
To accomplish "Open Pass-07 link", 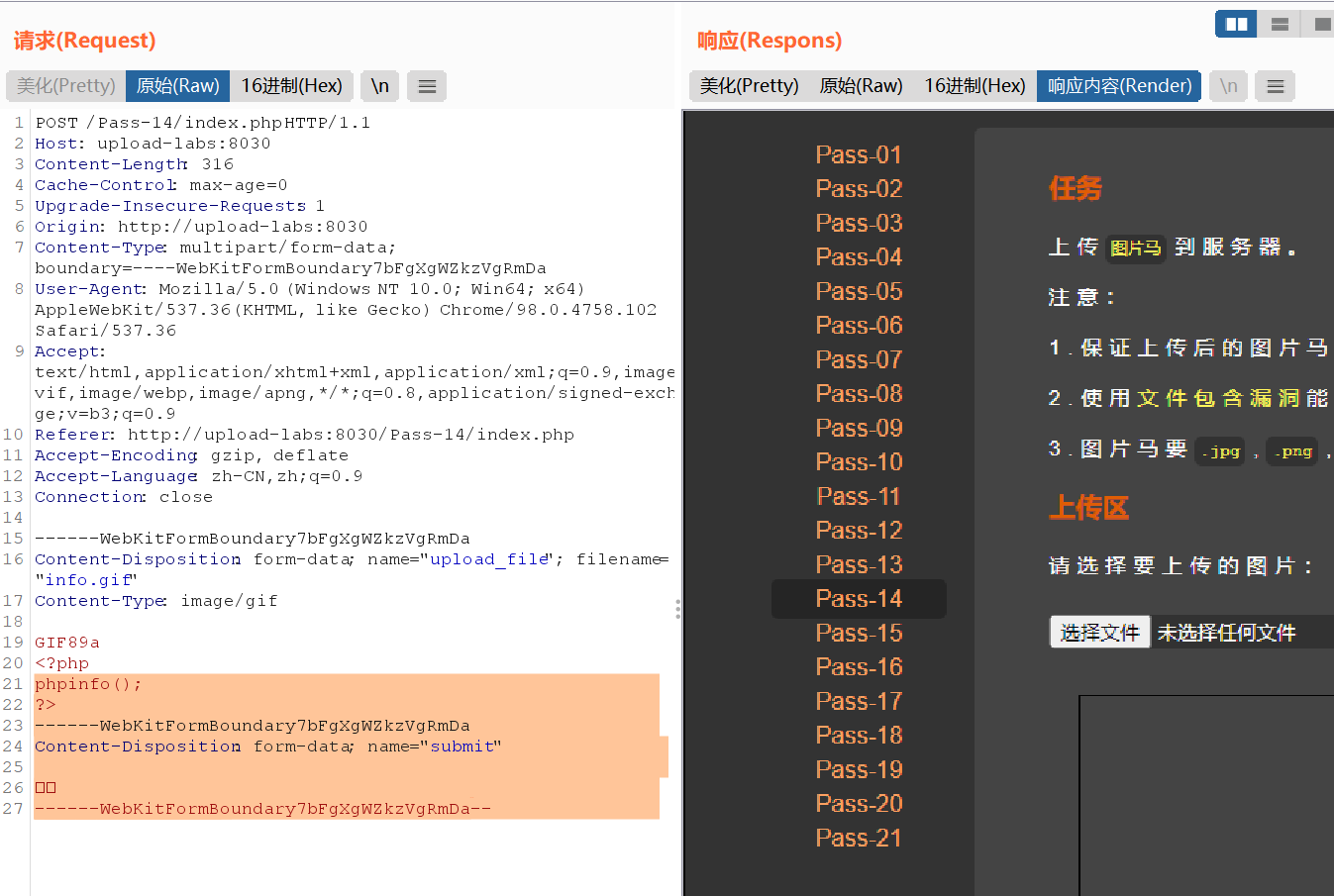I will click(859, 359).
